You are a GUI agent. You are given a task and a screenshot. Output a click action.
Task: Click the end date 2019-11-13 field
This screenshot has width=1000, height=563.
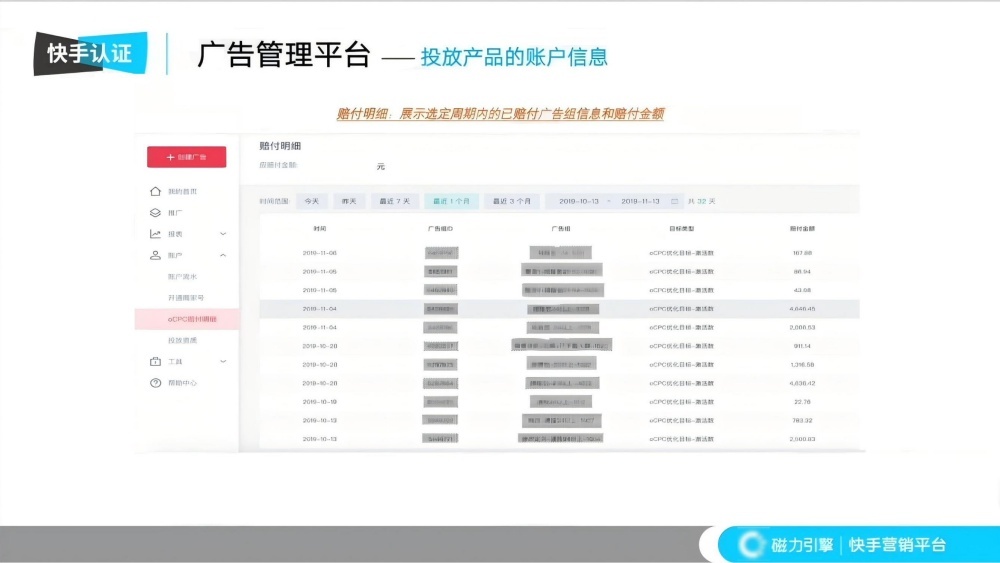640,201
